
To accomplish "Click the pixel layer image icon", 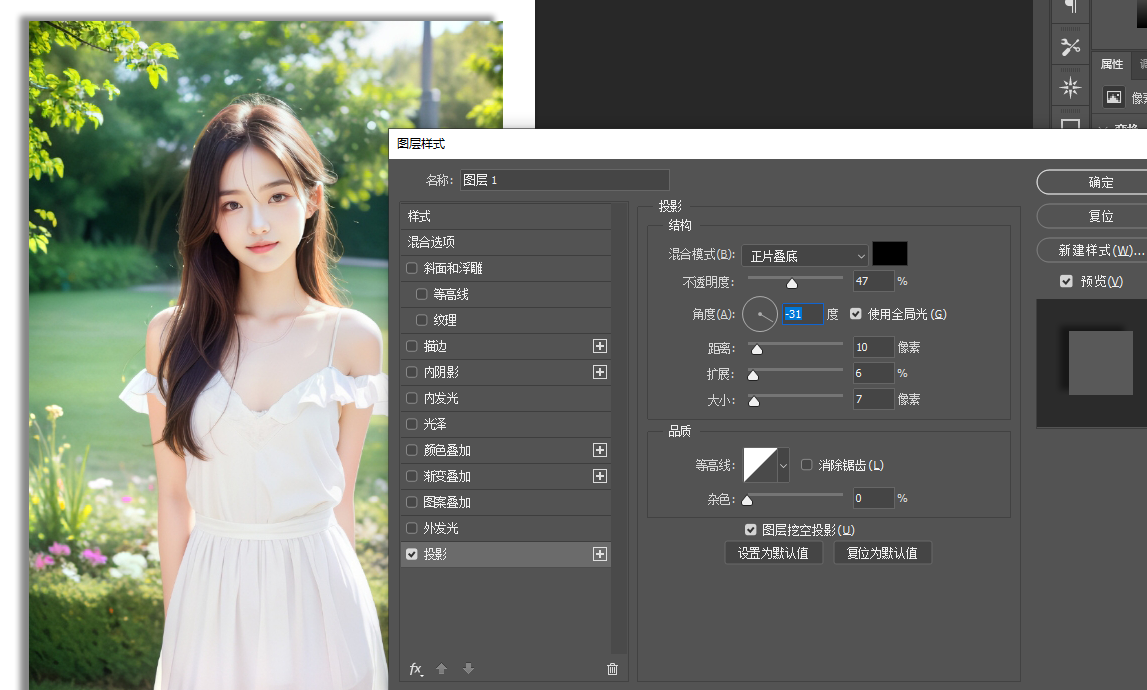I will point(1113,97).
